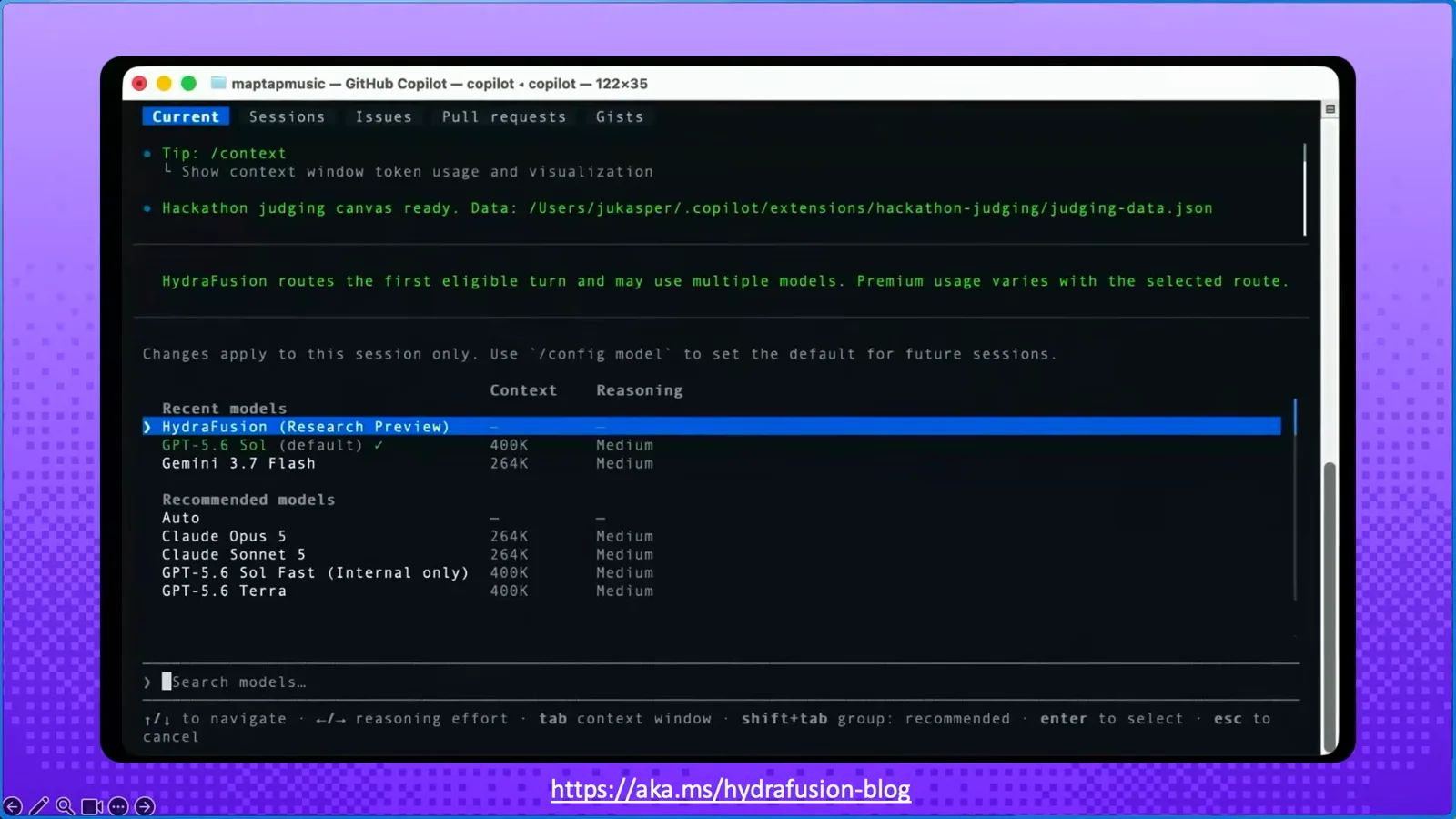Select GPT-5.6 Sol (default) model
Screen dimensions: 1456x819
pos(272,445)
